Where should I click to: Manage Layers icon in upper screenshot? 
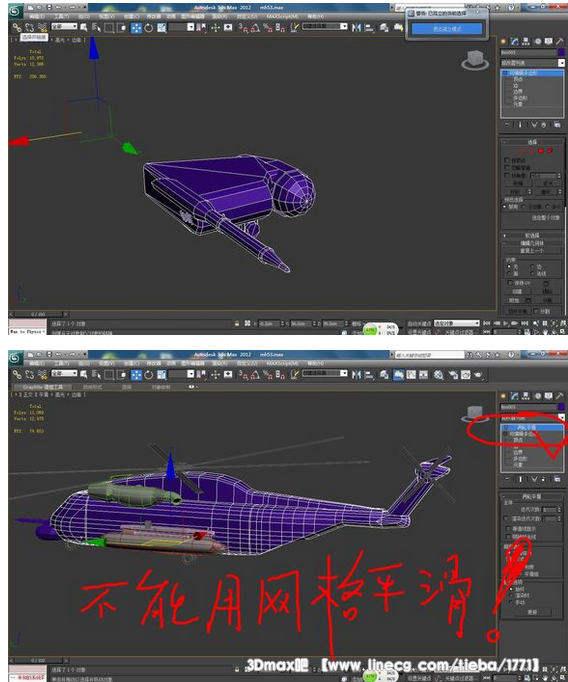384,28
